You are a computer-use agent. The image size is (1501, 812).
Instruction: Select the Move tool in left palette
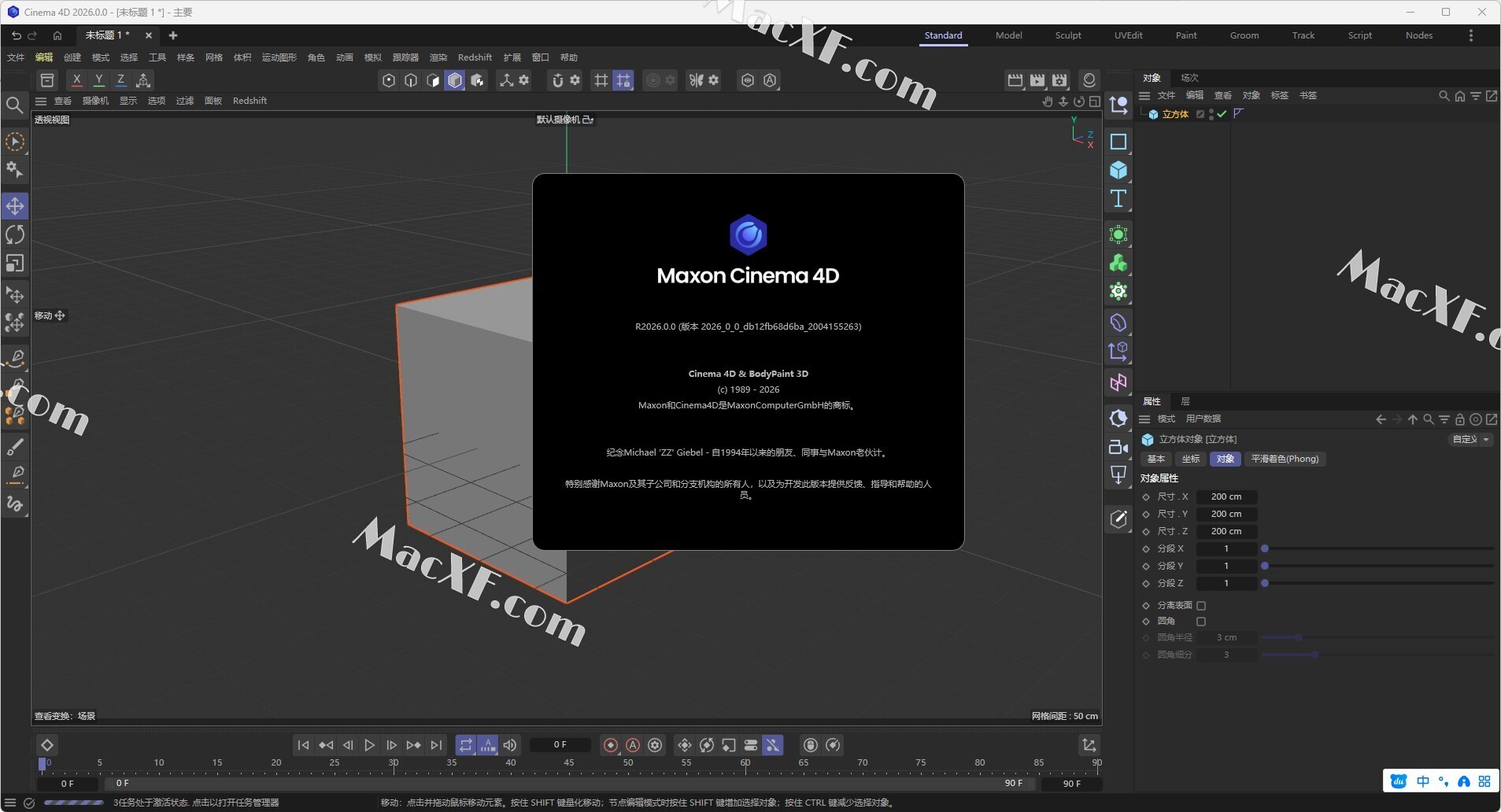click(x=15, y=206)
